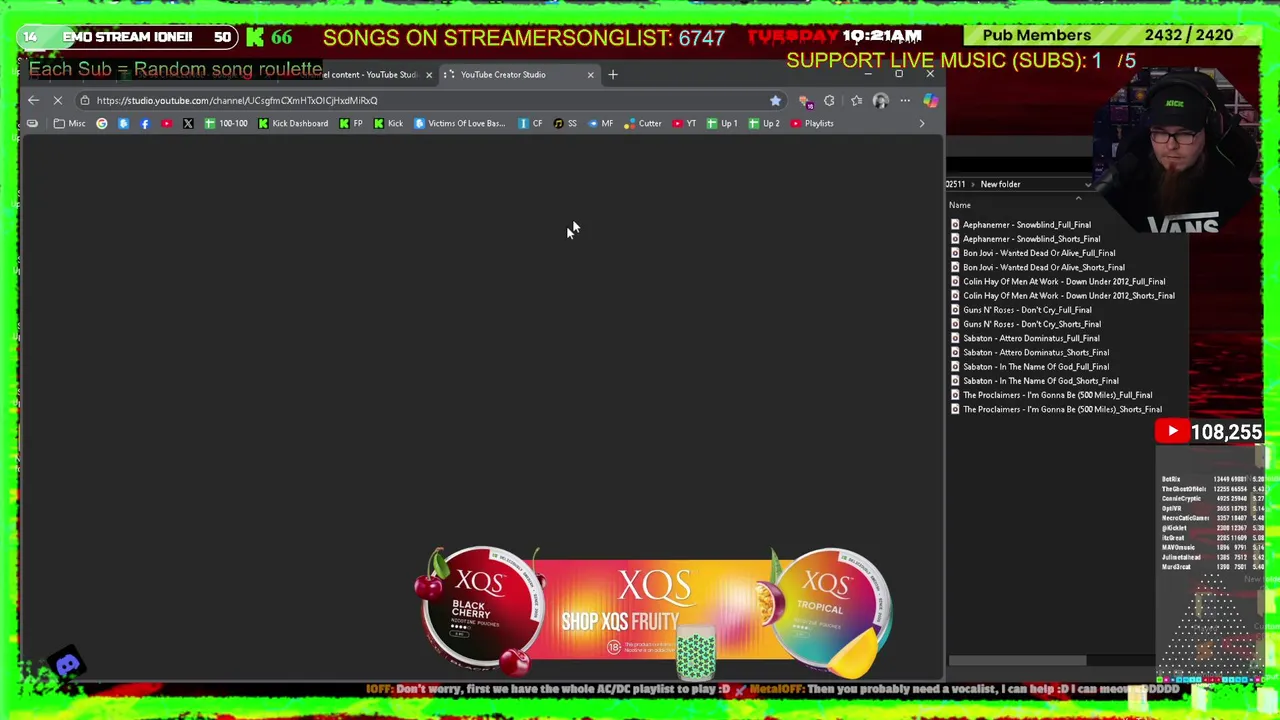Open the Kick bookmark
Image resolution: width=1280 pixels, height=720 pixels.
click(388, 123)
